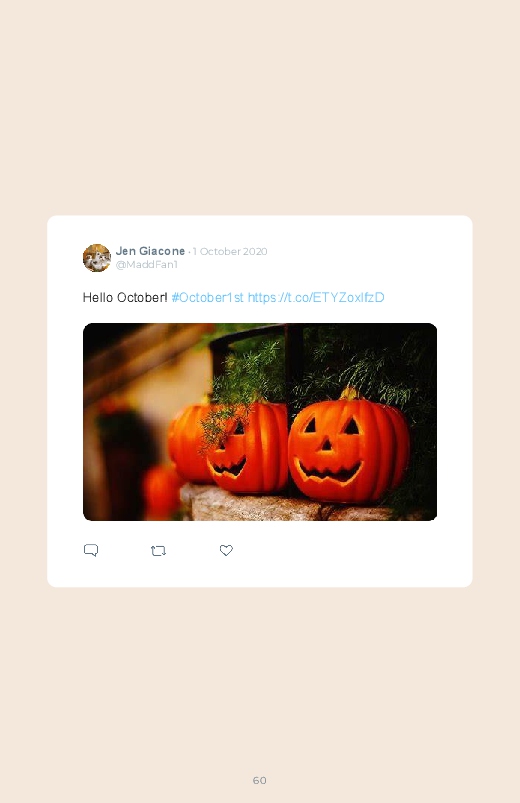This screenshot has width=520, height=803.
Task: Click the reply speech bubble icon
Action: tap(91, 550)
